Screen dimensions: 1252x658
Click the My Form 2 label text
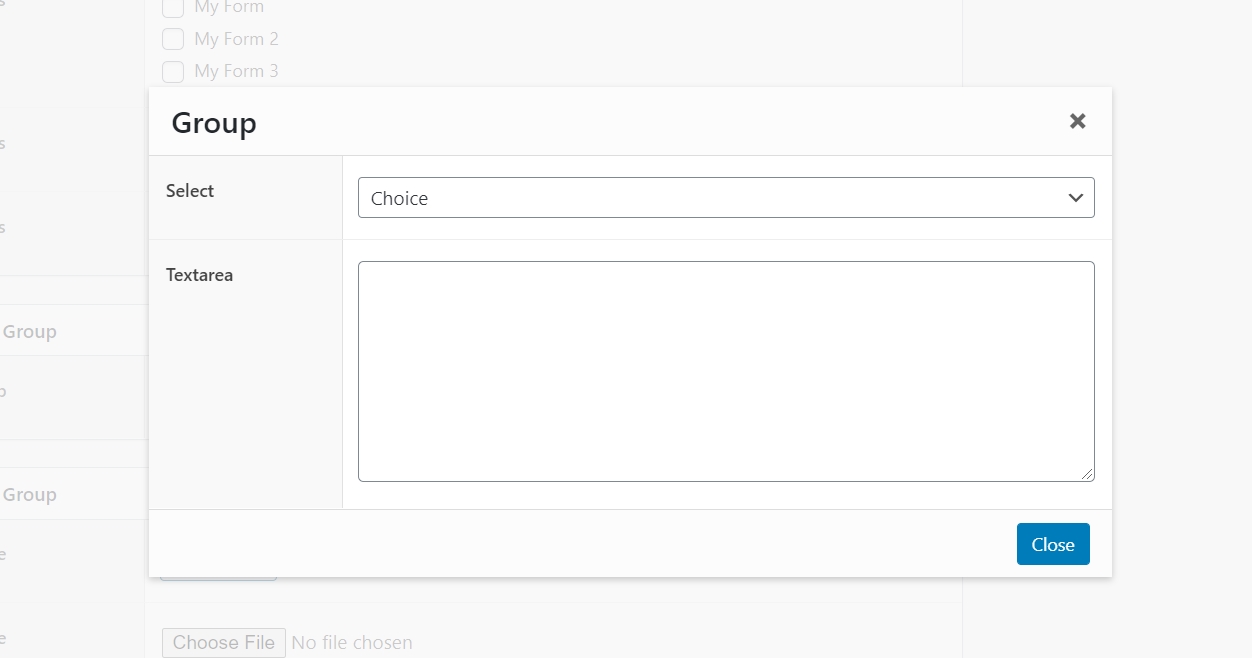coord(236,39)
